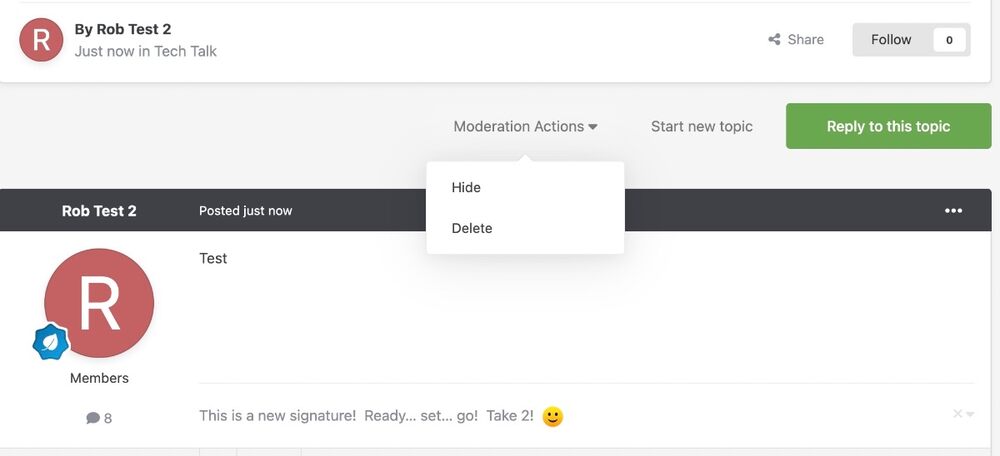Click the X icon to hide the signature
Screen dimensions: 1000x456
(x=957, y=414)
